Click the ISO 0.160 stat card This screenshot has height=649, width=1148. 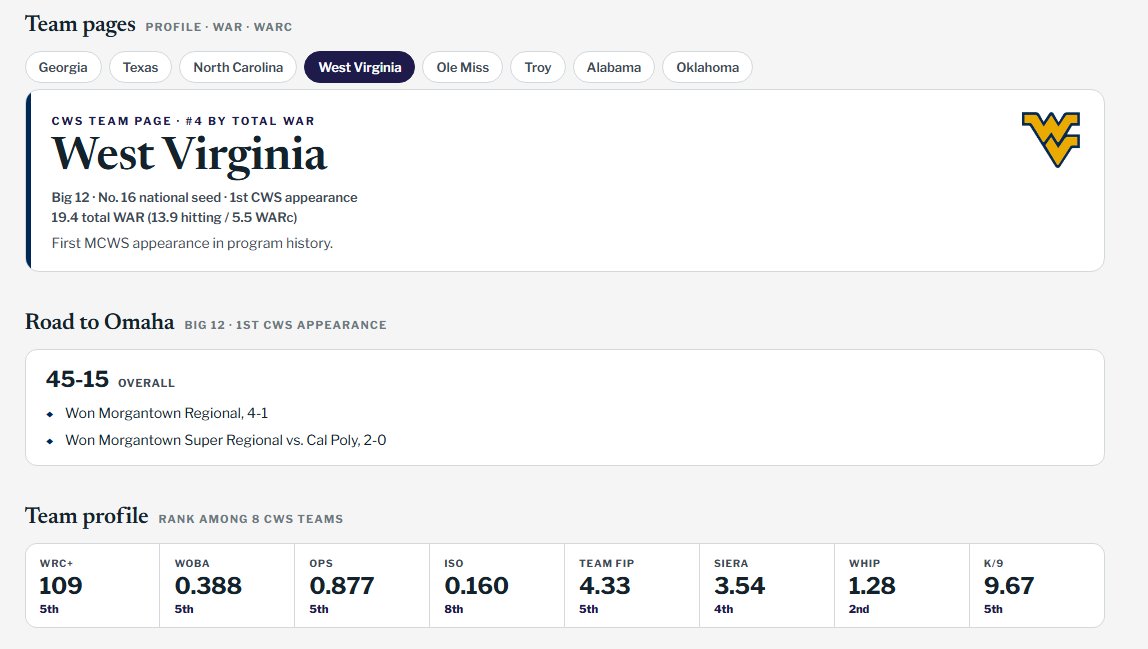tap(497, 585)
